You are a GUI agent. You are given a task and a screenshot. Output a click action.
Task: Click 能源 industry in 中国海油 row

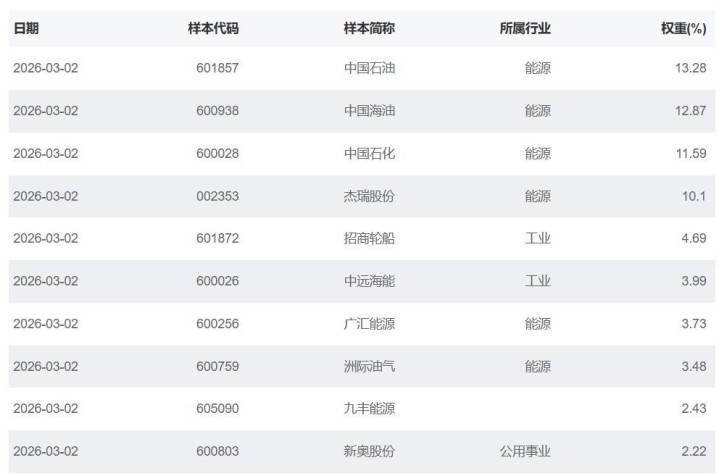538,111
